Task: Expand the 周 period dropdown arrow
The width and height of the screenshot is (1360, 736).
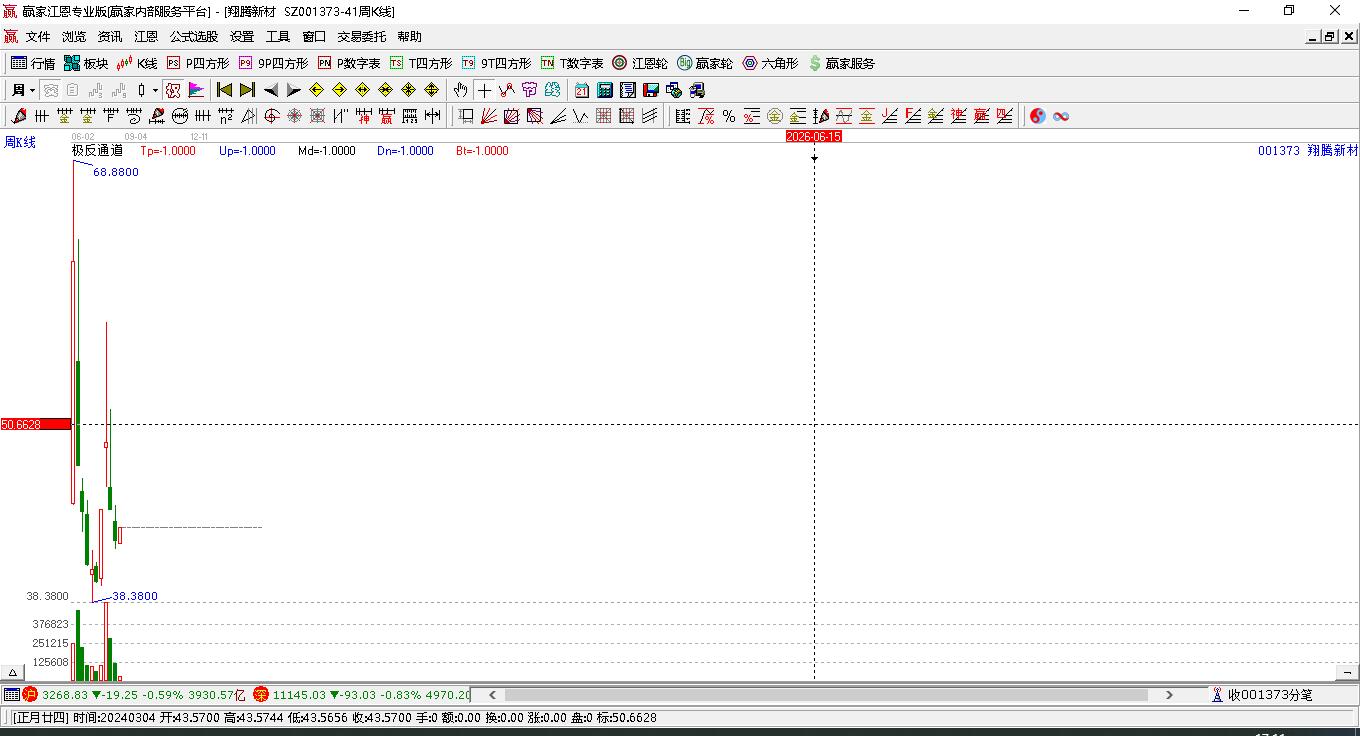Action: [32, 90]
